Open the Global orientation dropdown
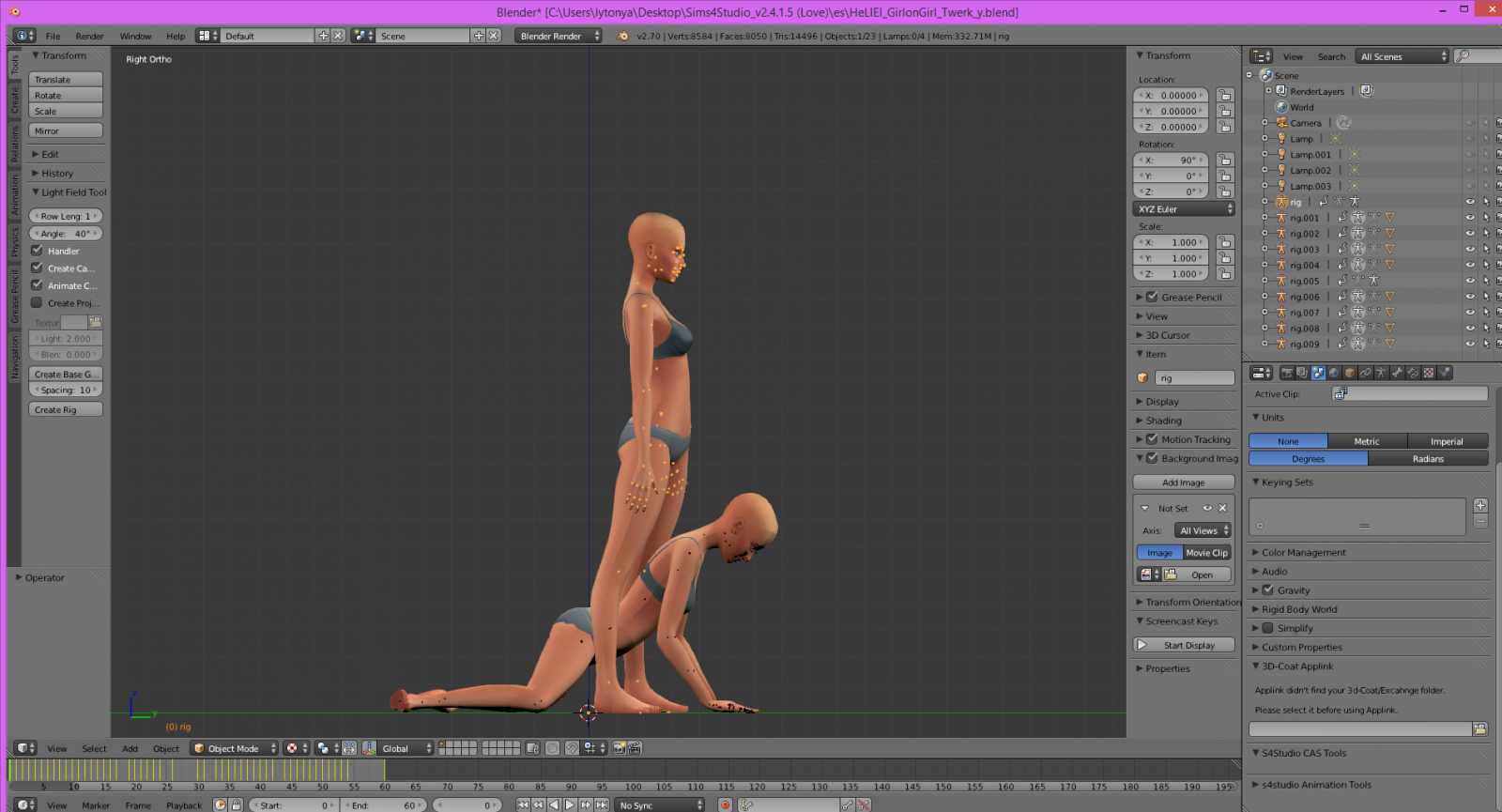This screenshot has height=812, width=1502. (x=406, y=748)
